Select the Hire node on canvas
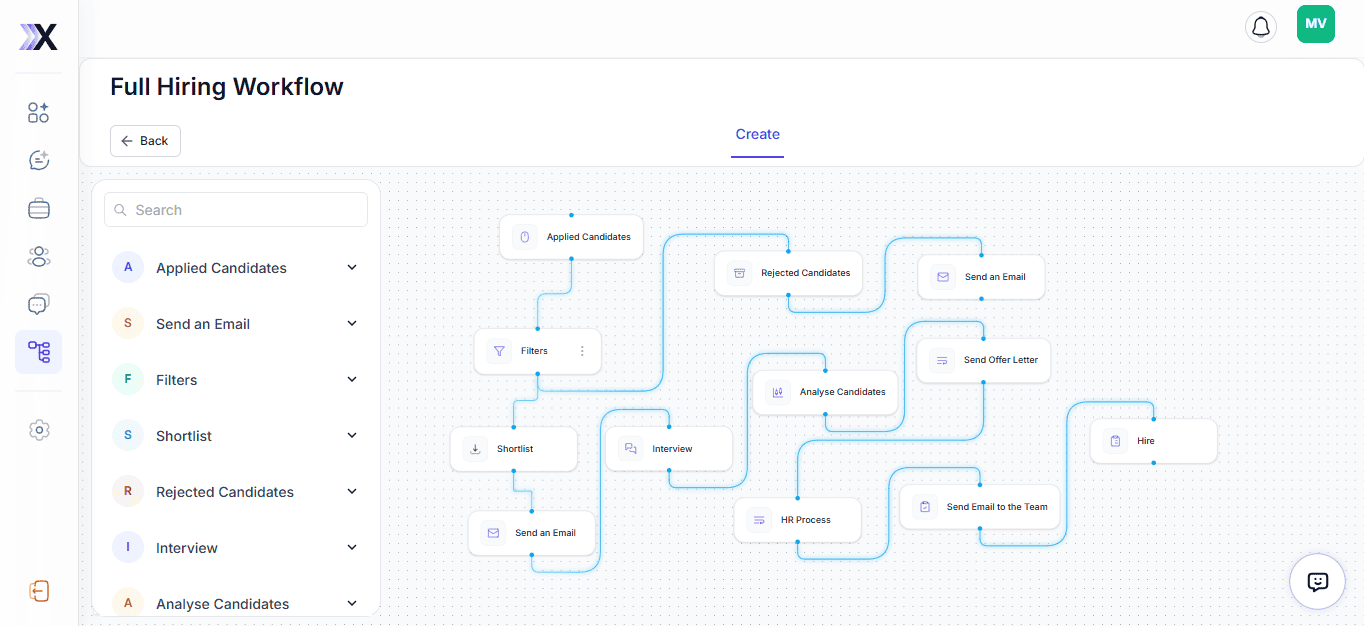Image resolution: width=1364 pixels, height=626 pixels. point(1153,441)
